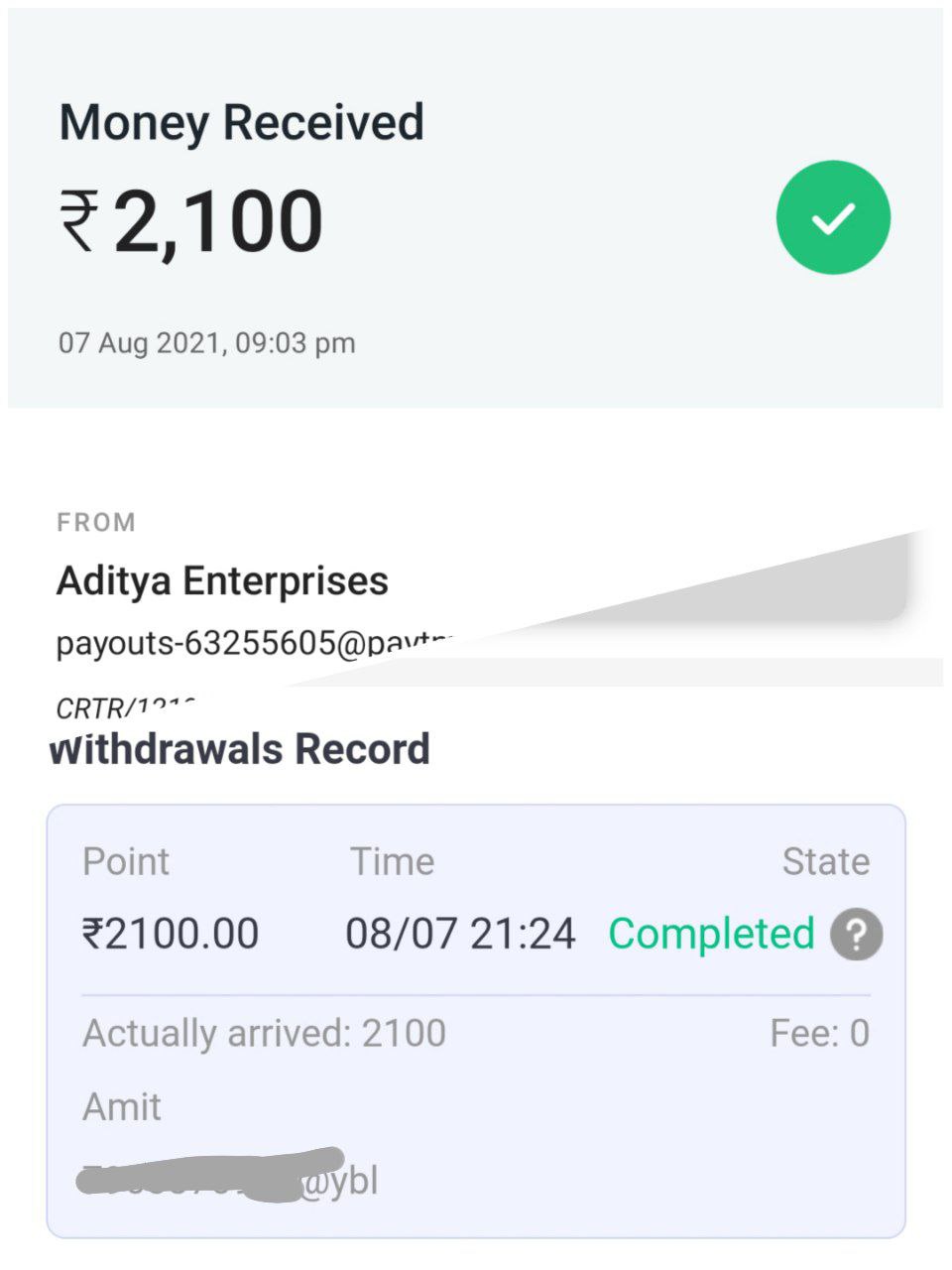This screenshot has width=952, height=1270.
Task: Click the gray question mark help icon
Action: pyautogui.click(x=856, y=935)
